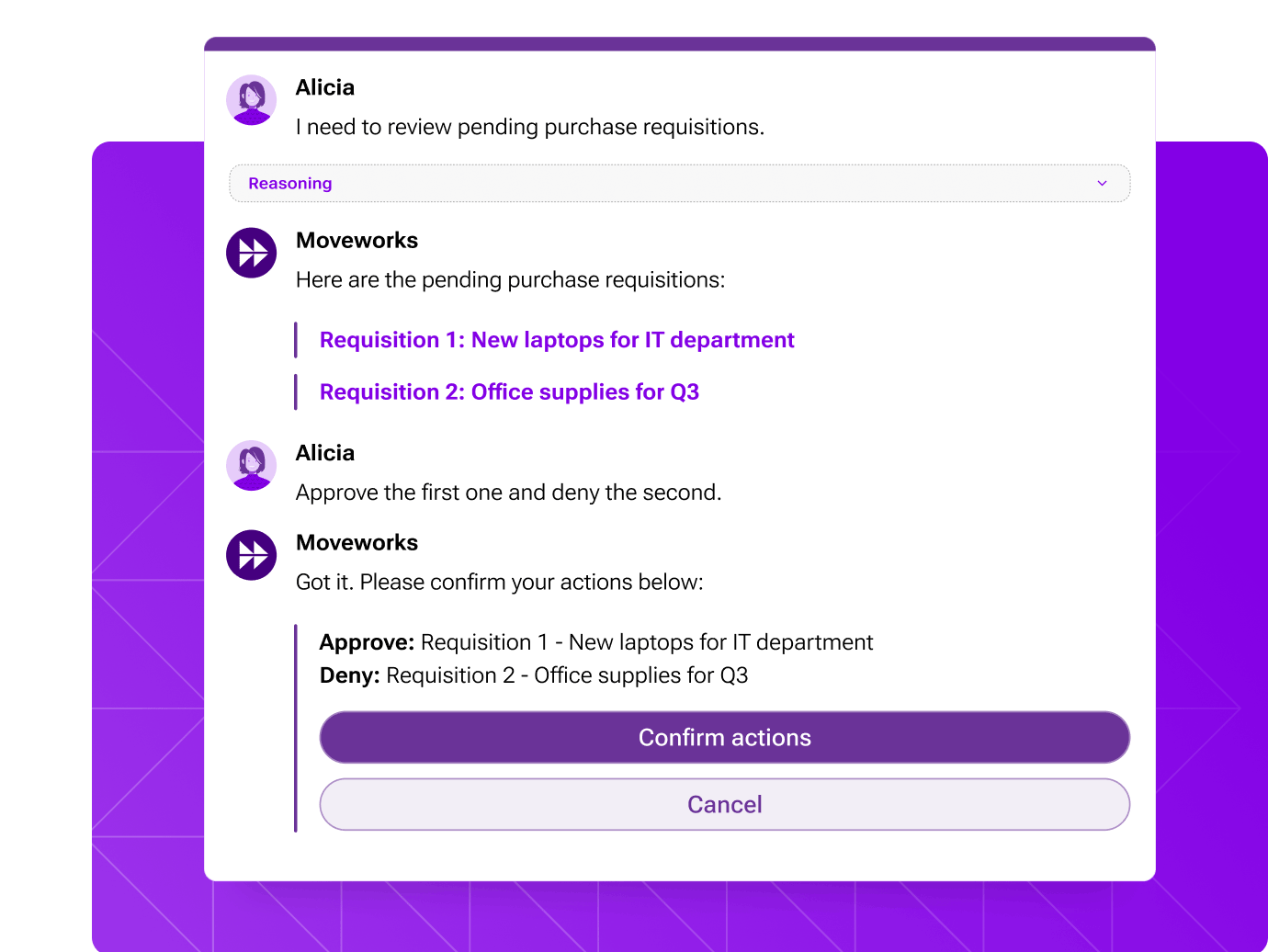The width and height of the screenshot is (1268, 952).
Task: Click the Alicia sender name label
Action: pos(324,86)
